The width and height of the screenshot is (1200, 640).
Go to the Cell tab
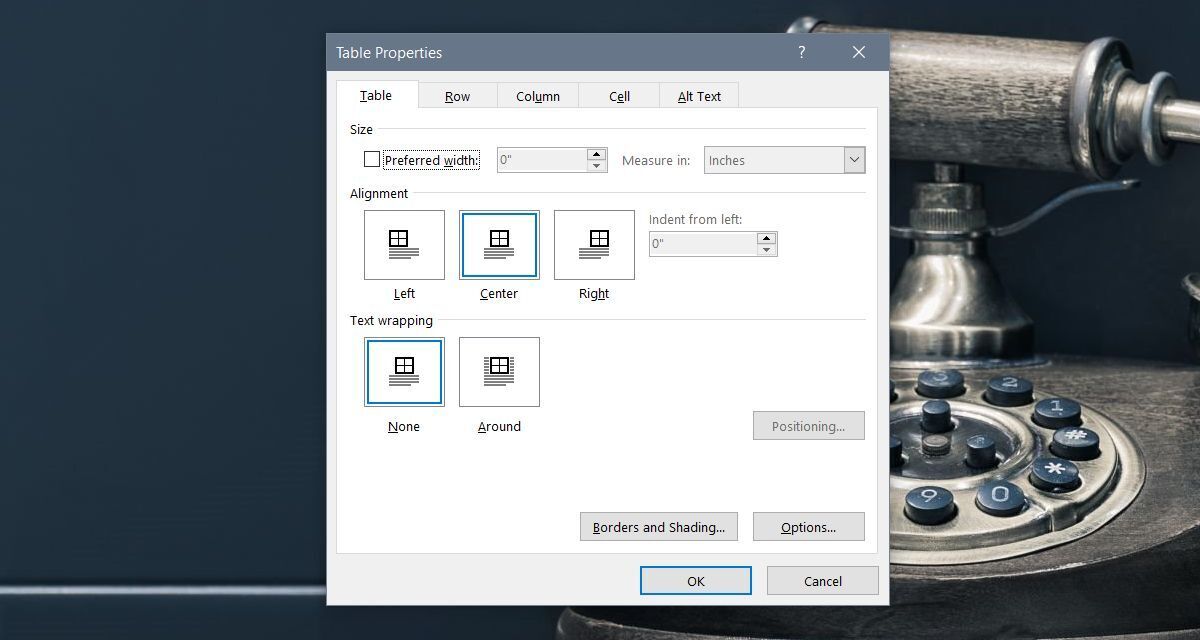pyautogui.click(x=619, y=96)
